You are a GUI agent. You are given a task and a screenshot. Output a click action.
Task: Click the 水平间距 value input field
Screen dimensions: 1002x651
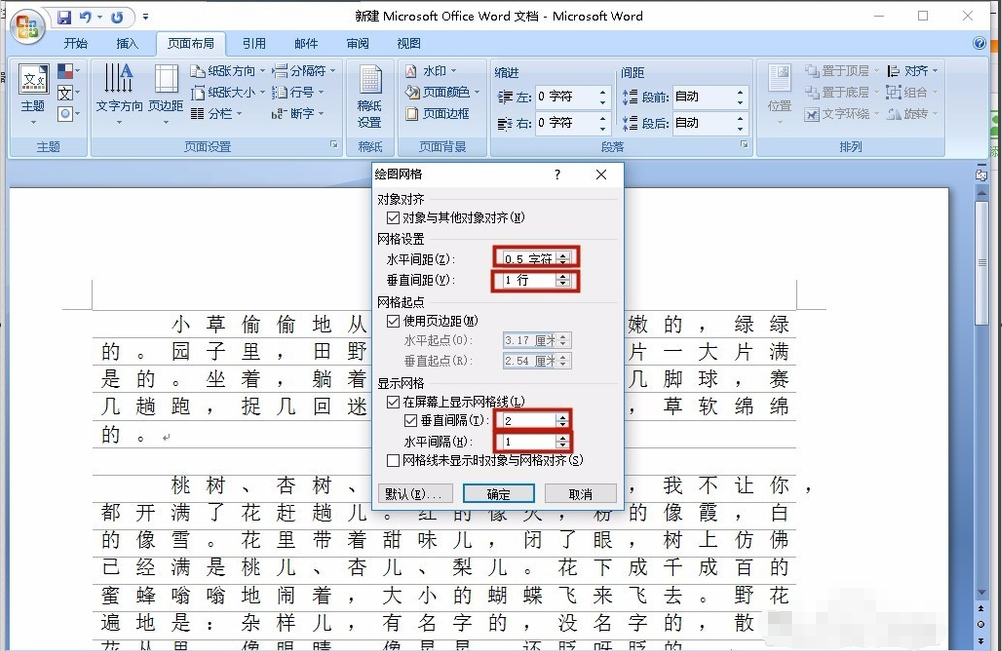(x=530, y=259)
